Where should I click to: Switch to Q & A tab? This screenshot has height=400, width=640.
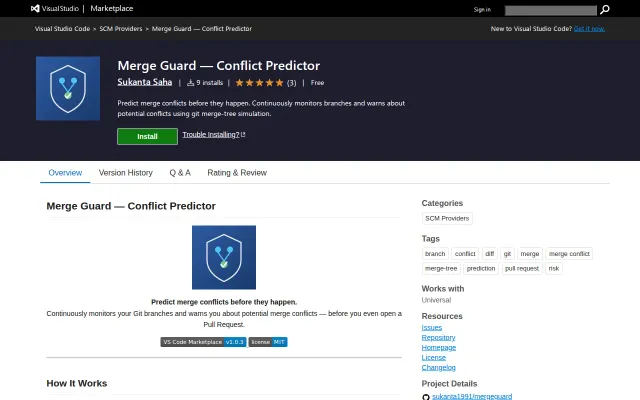(x=180, y=173)
